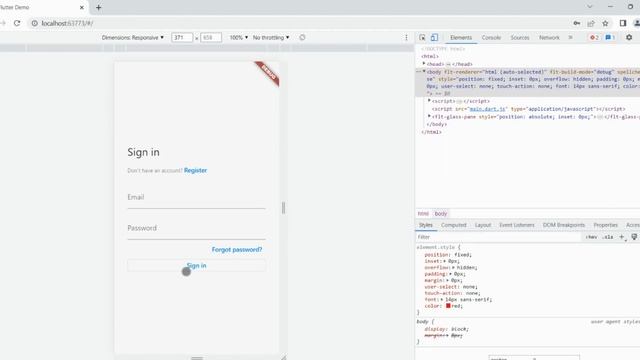Image resolution: width=640 pixels, height=360 pixels.
Task: Switch to the Network tab
Action: 549,38
